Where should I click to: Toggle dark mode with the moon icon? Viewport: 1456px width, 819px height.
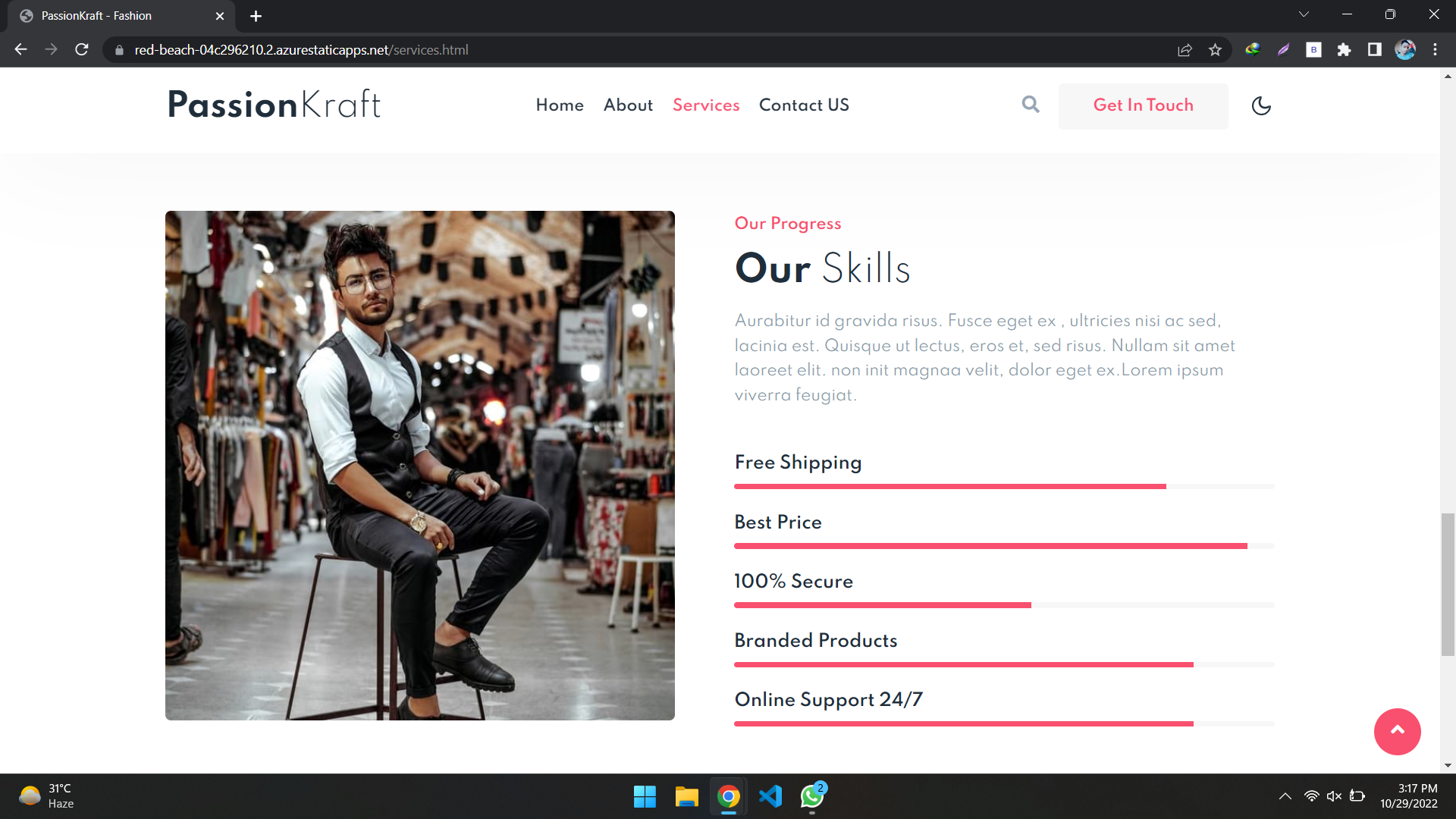point(1261,106)
